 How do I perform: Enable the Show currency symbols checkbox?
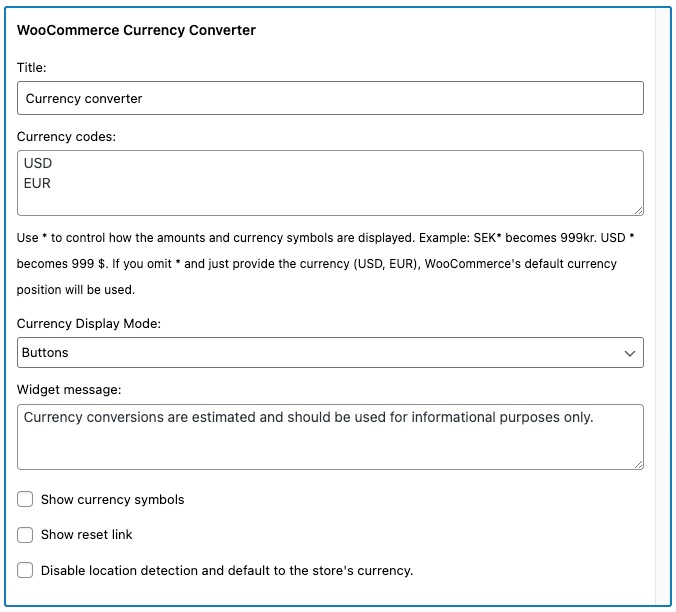coord(25,499)
